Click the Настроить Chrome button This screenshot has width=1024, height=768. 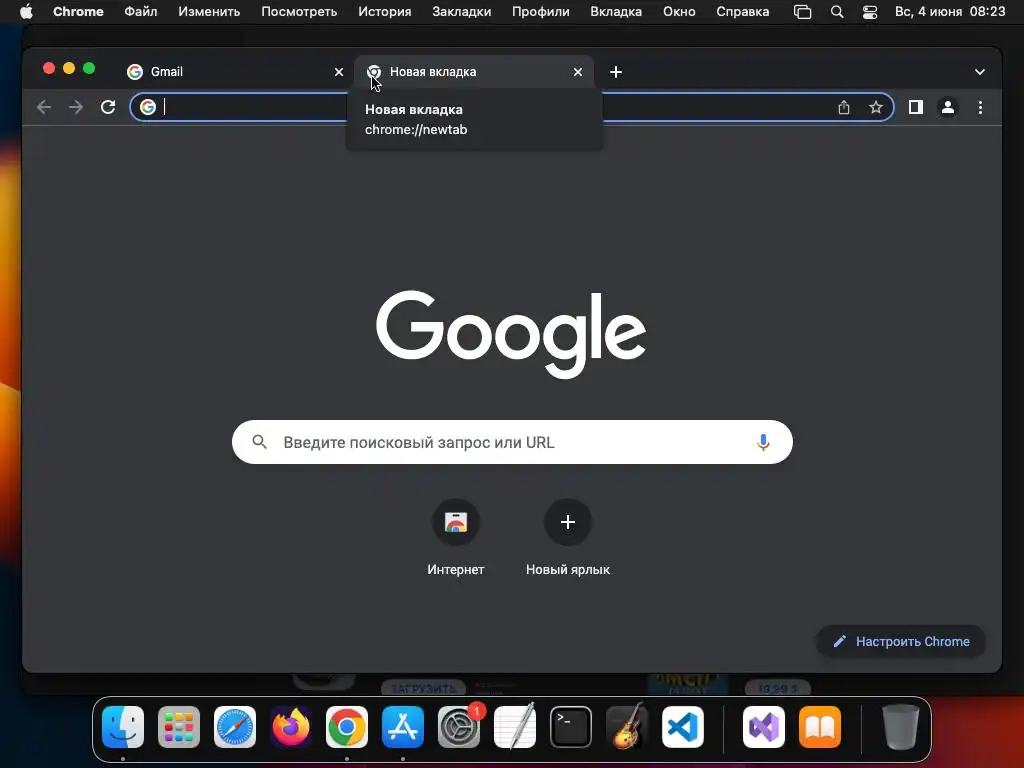point(901,641)
